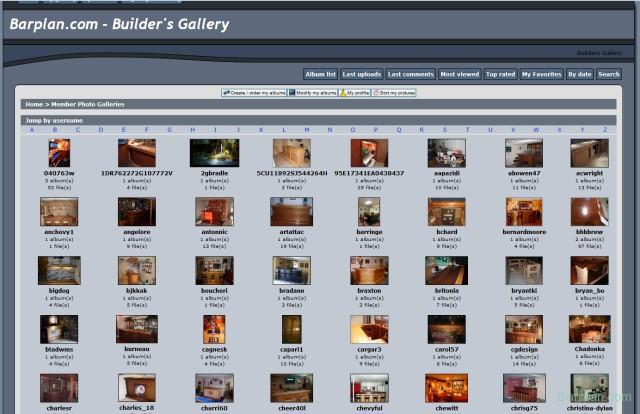Open 2gbradle gallery thumbnail
Screen dimensions: 640x414
[214, 153]
